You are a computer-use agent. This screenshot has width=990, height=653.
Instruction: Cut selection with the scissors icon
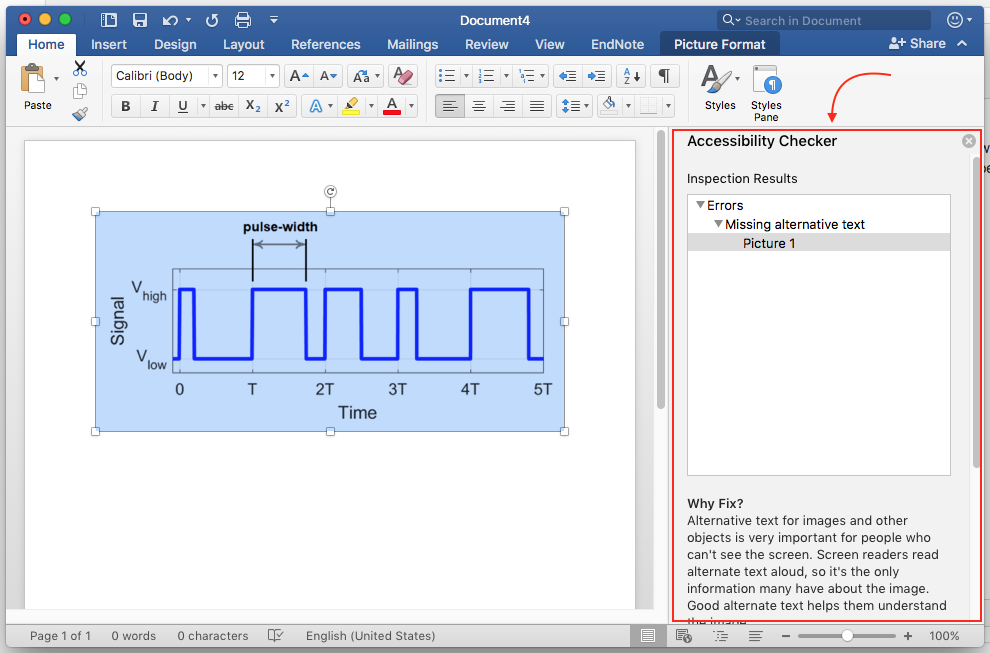click(x=80, y=68)
